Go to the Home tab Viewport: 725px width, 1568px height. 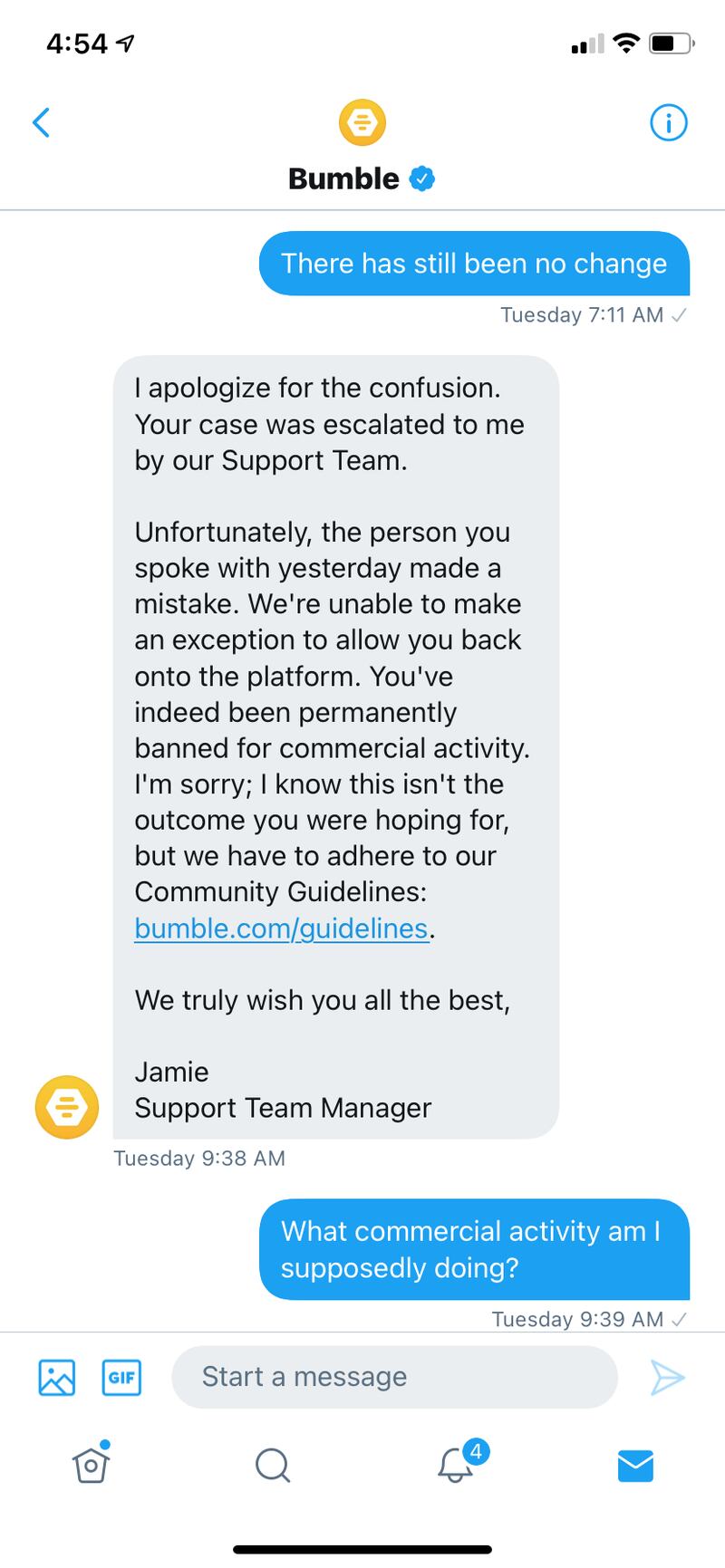point(91,1464)
